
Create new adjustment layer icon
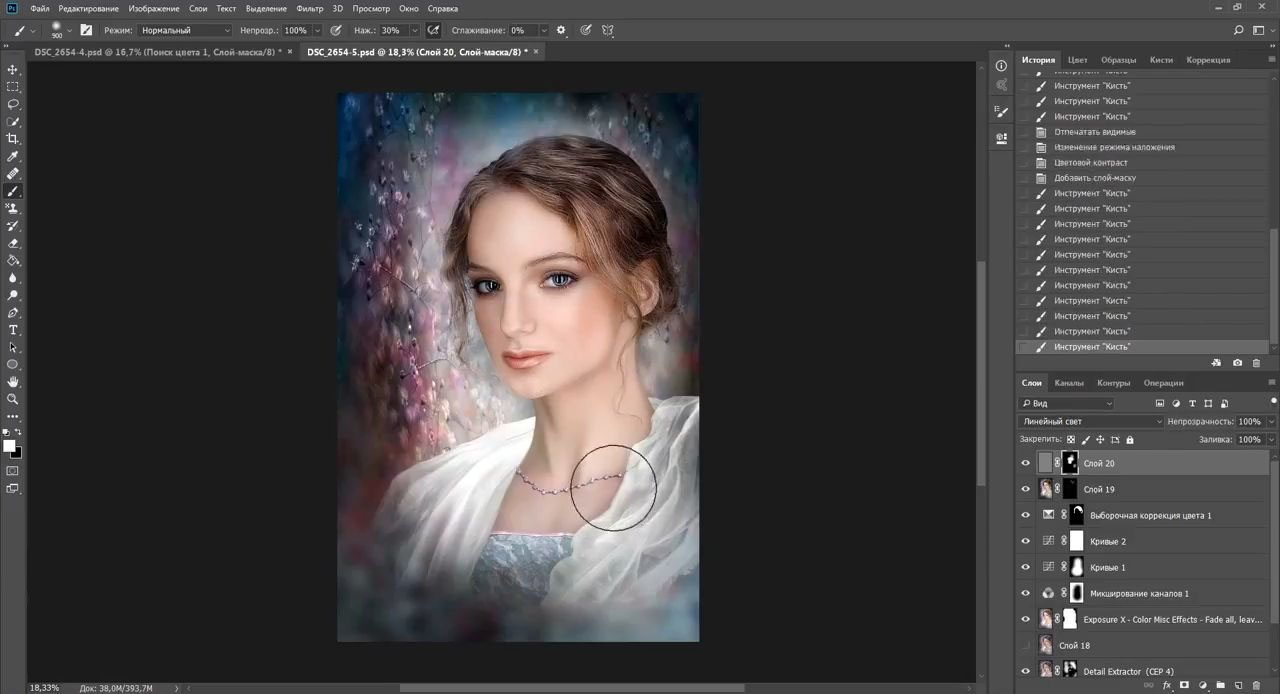point(1202,685)
